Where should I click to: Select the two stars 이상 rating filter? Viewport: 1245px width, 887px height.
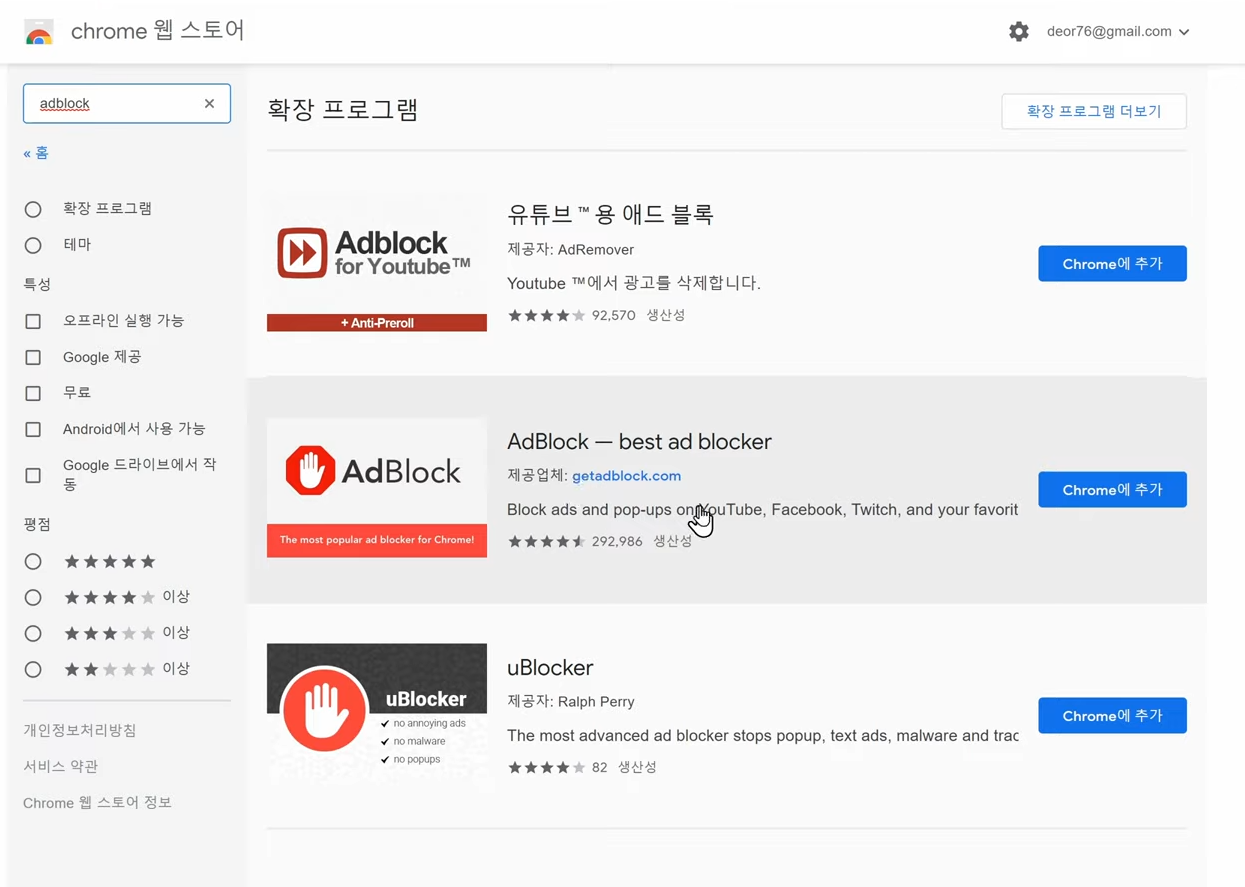[33, 669]
